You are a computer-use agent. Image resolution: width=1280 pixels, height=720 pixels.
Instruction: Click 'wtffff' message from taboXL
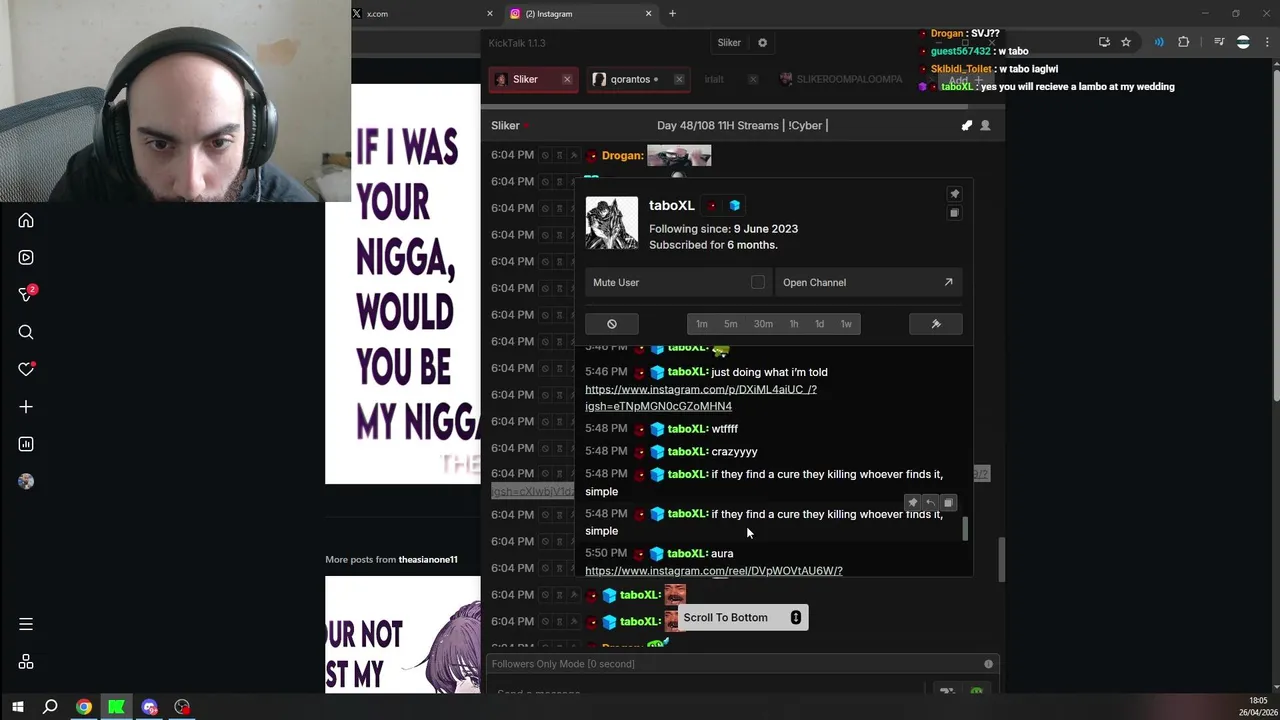[724, 429]
